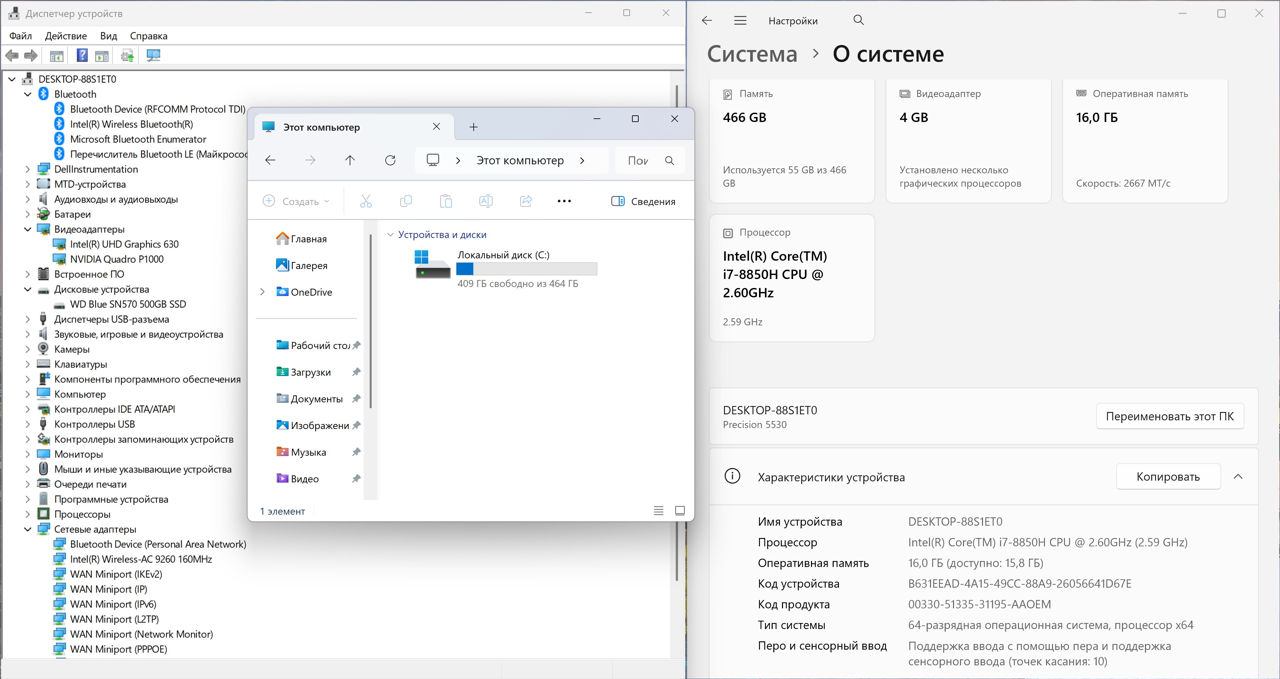Switch Explorer to large thumbnails view
The image size is (1280, 679).
tap(680, 510)
